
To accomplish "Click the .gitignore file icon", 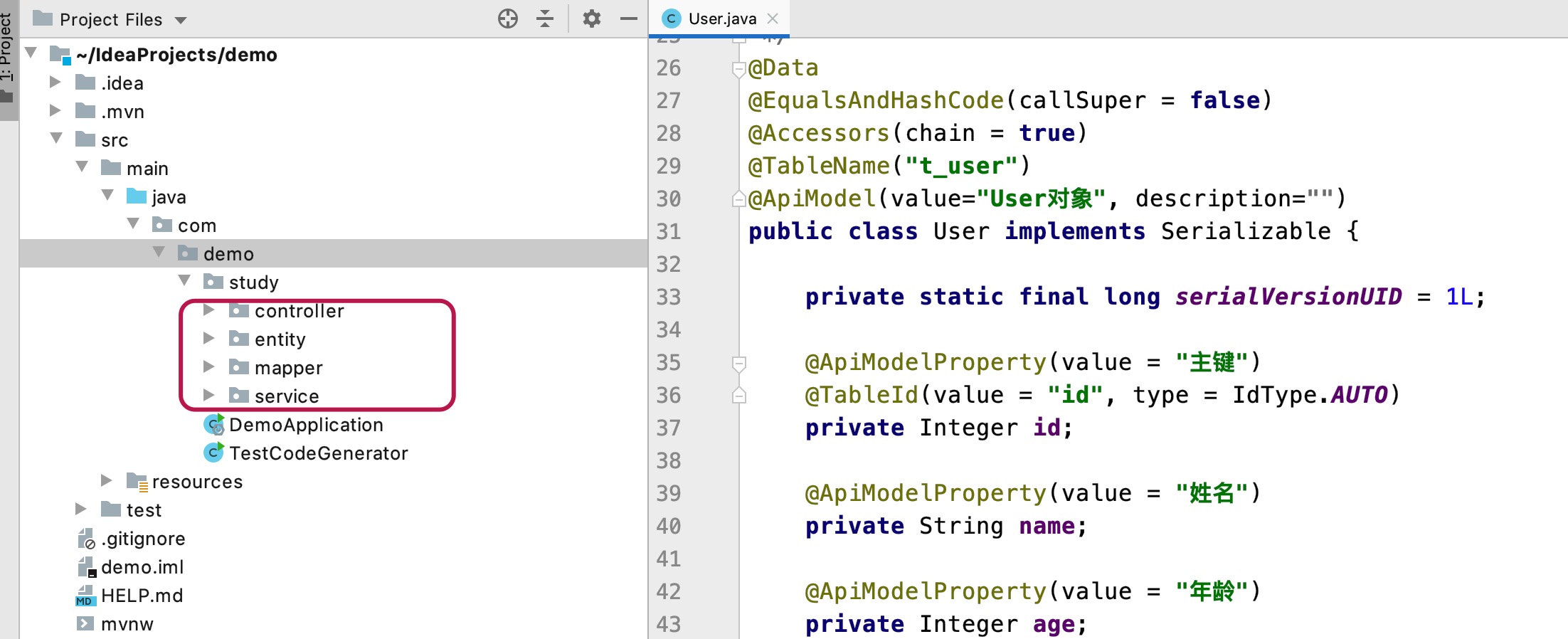I will click(86, 539).
